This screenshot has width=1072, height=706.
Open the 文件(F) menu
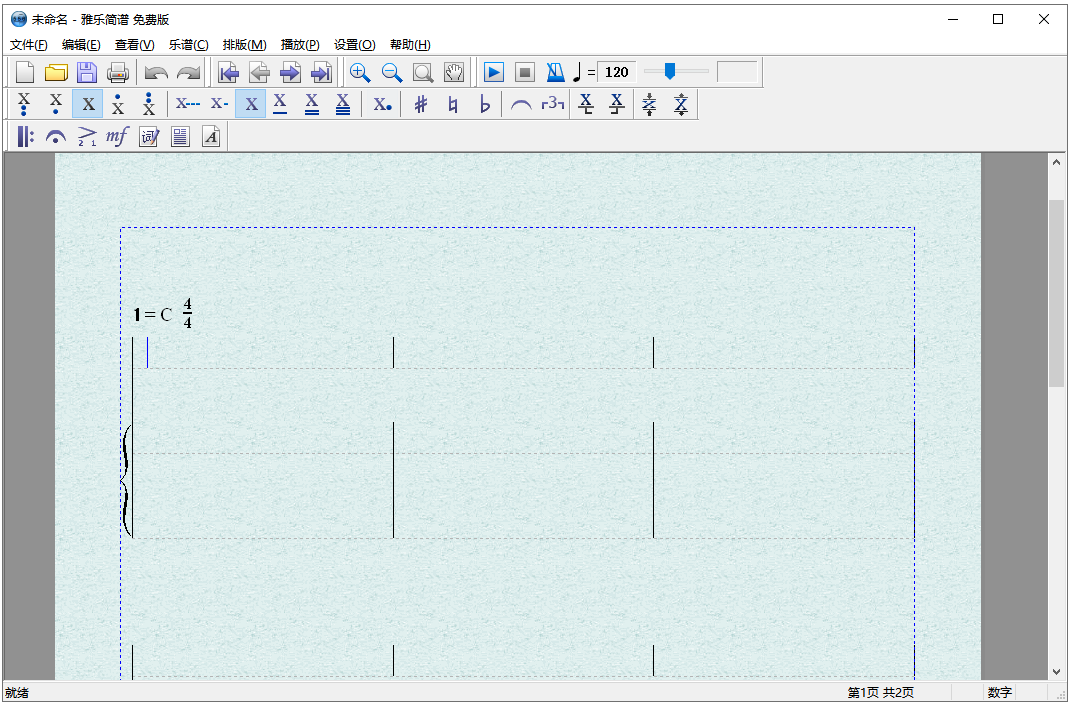coord(29,44)
